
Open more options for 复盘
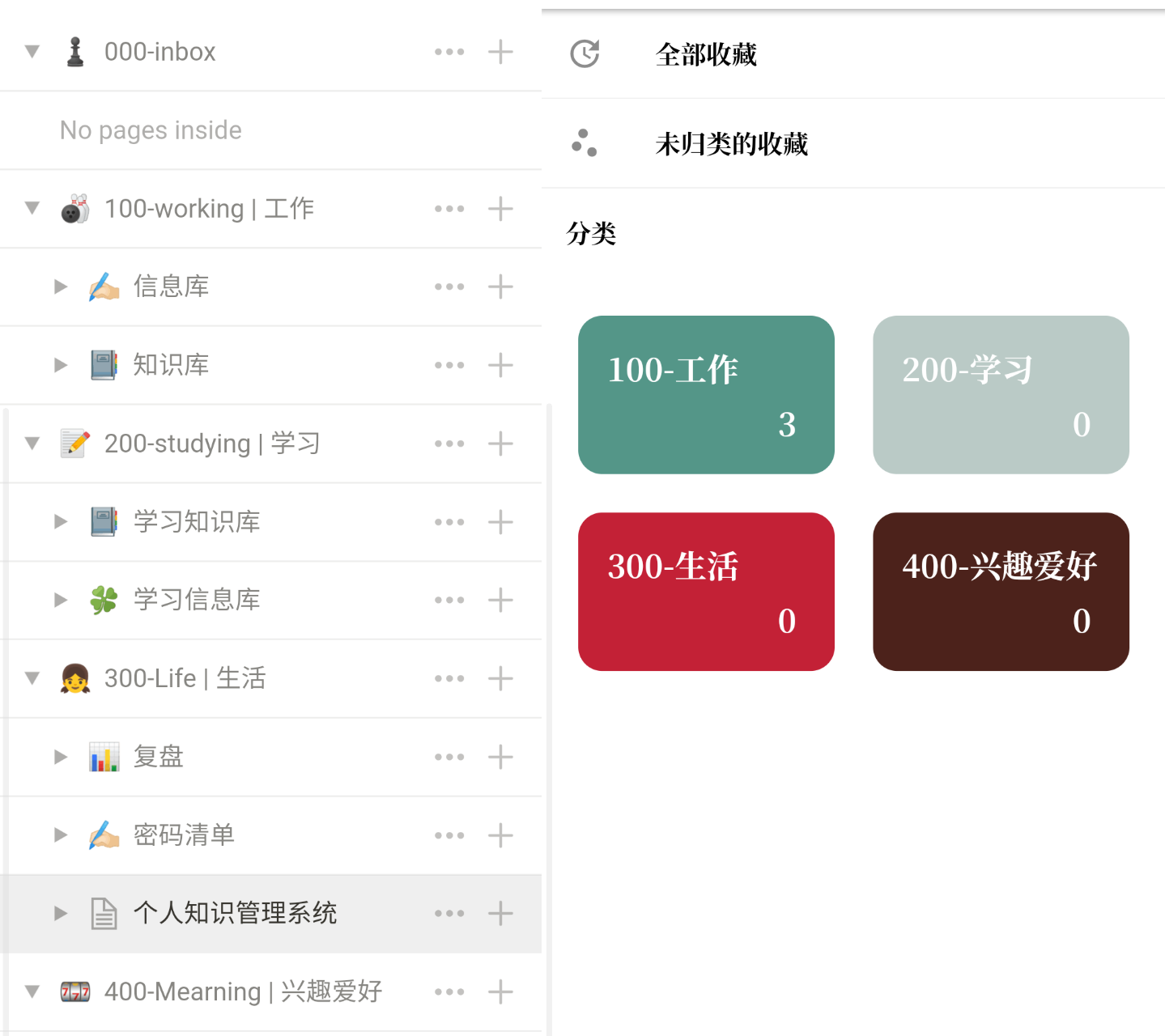tap(449, 757)
